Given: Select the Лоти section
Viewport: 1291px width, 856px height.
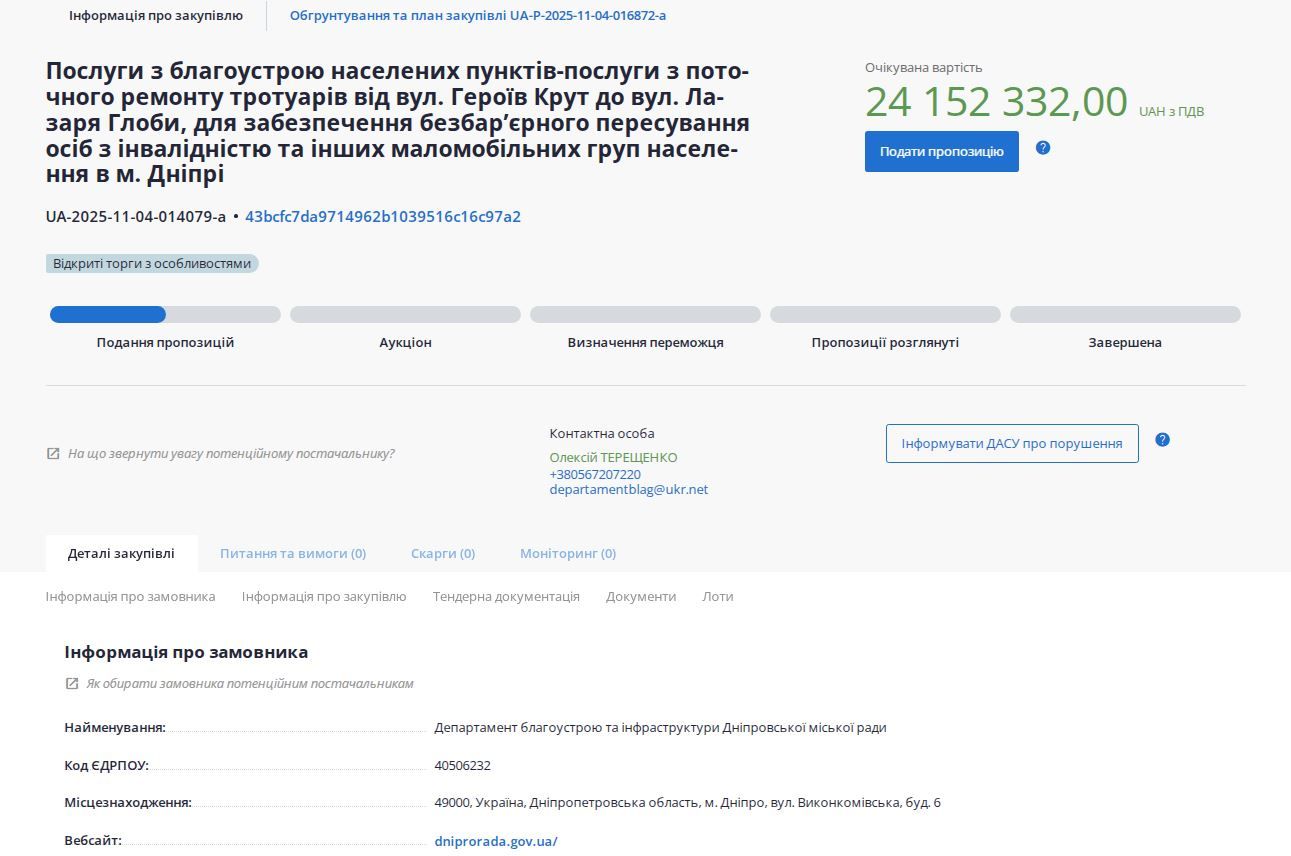Looking at the screenshot, I should click(x=718, y=596).
